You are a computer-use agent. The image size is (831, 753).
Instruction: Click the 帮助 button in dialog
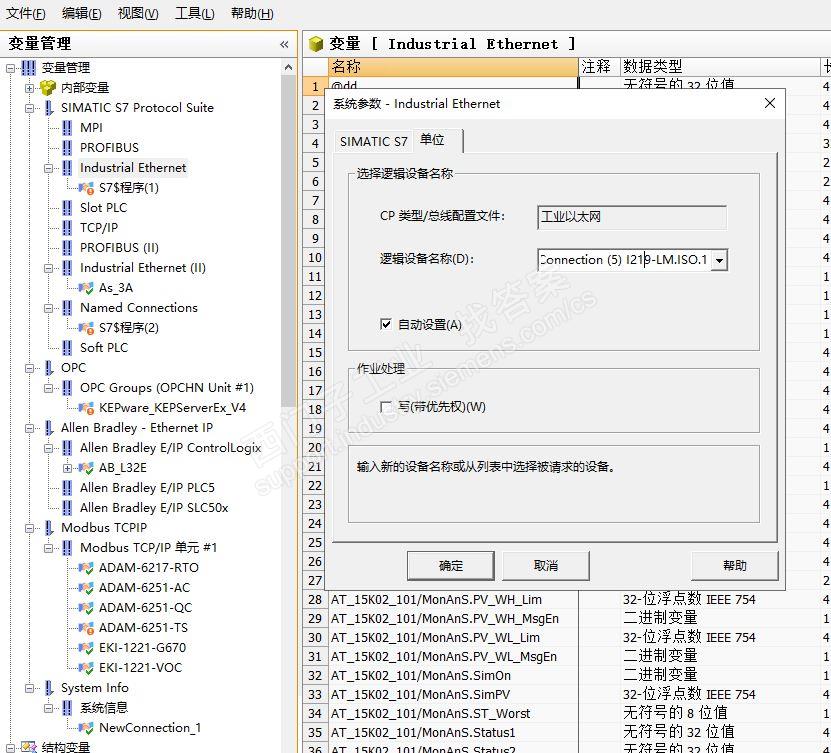coord(735,566)
